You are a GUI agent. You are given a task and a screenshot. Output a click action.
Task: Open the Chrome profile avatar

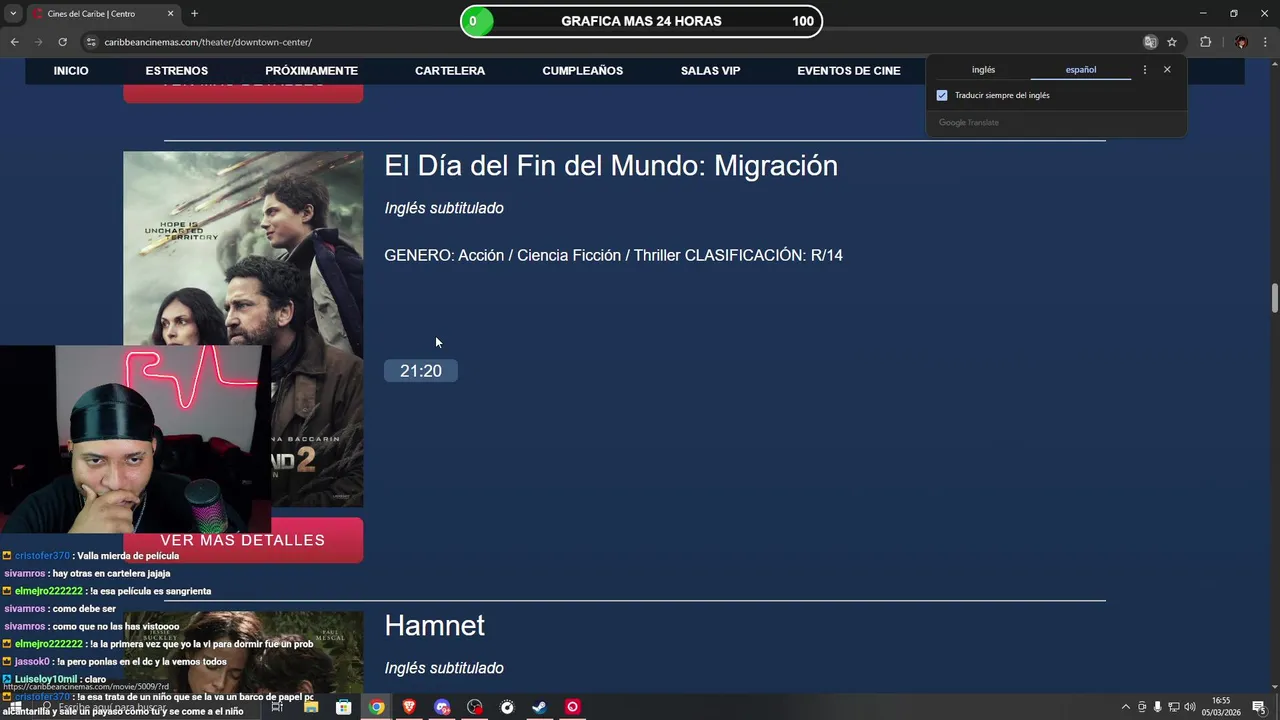coord(1241,42)
